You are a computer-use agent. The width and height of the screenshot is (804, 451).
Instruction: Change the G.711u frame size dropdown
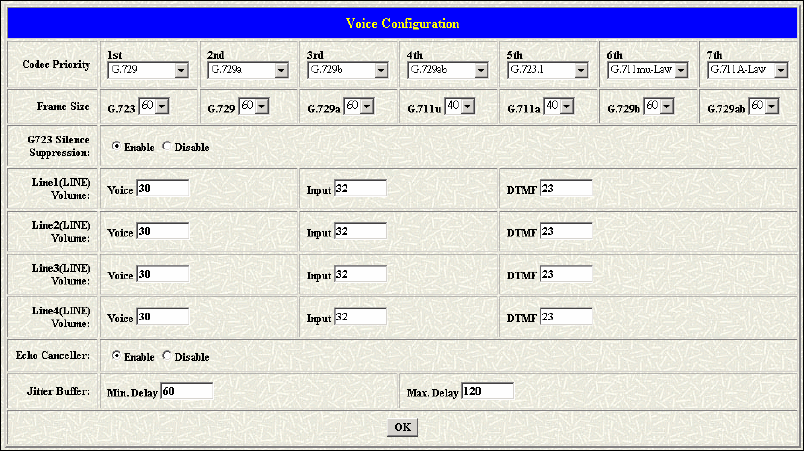[459, 106]
